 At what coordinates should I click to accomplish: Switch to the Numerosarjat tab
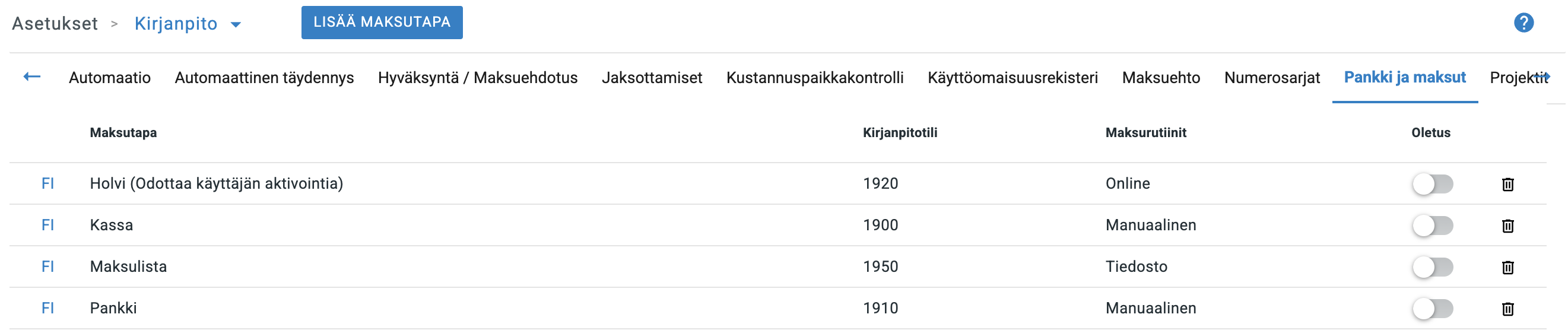1272,78
